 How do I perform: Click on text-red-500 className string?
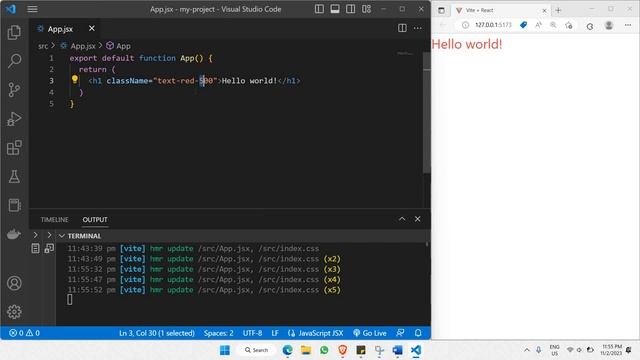184,81
